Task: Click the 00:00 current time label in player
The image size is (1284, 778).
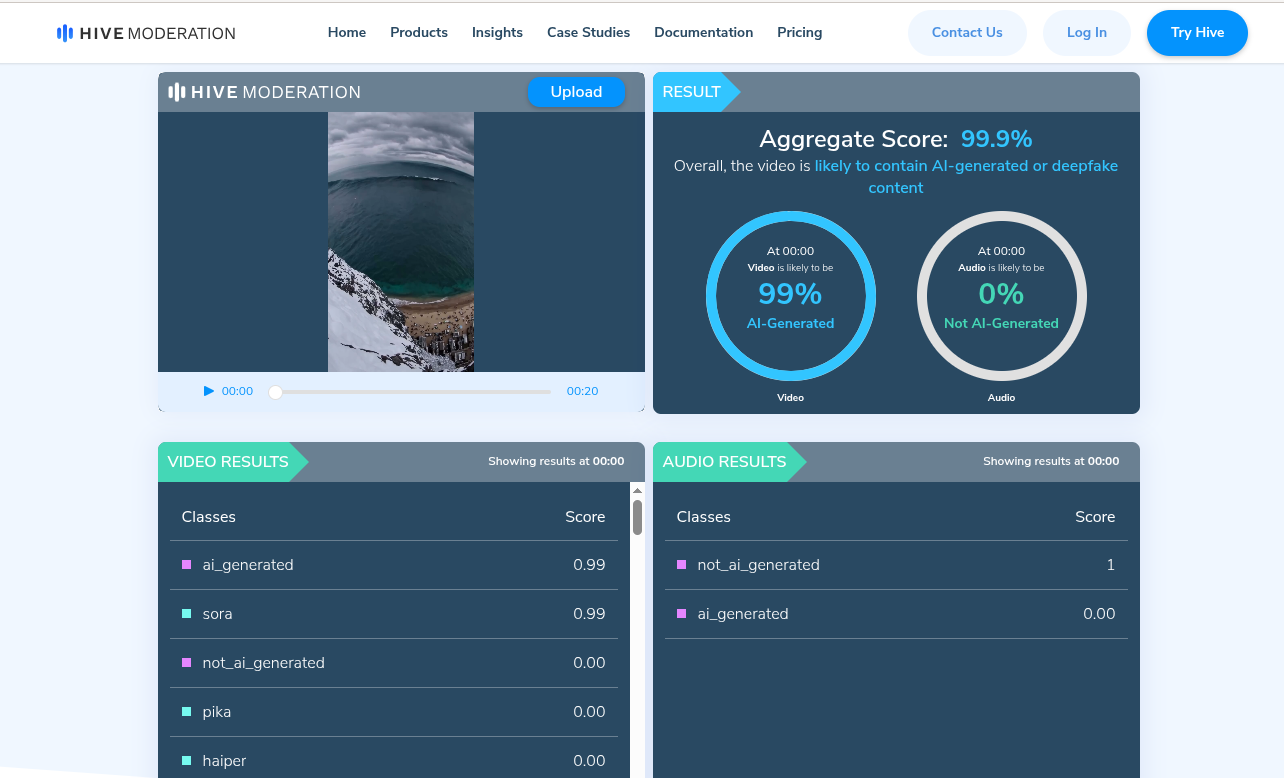Action: (x=237, y=391)
